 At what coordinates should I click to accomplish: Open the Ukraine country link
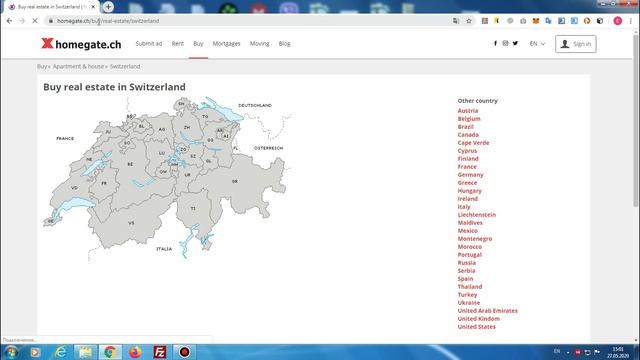(469, 302)
